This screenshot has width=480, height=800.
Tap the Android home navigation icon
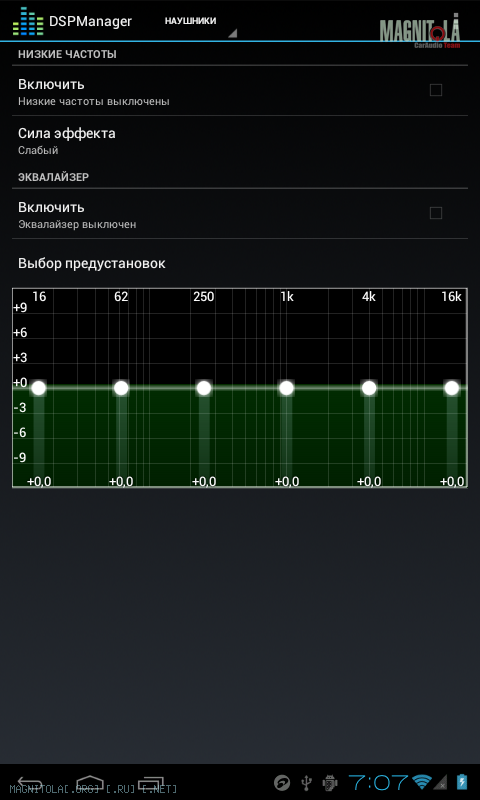point(90,782)
